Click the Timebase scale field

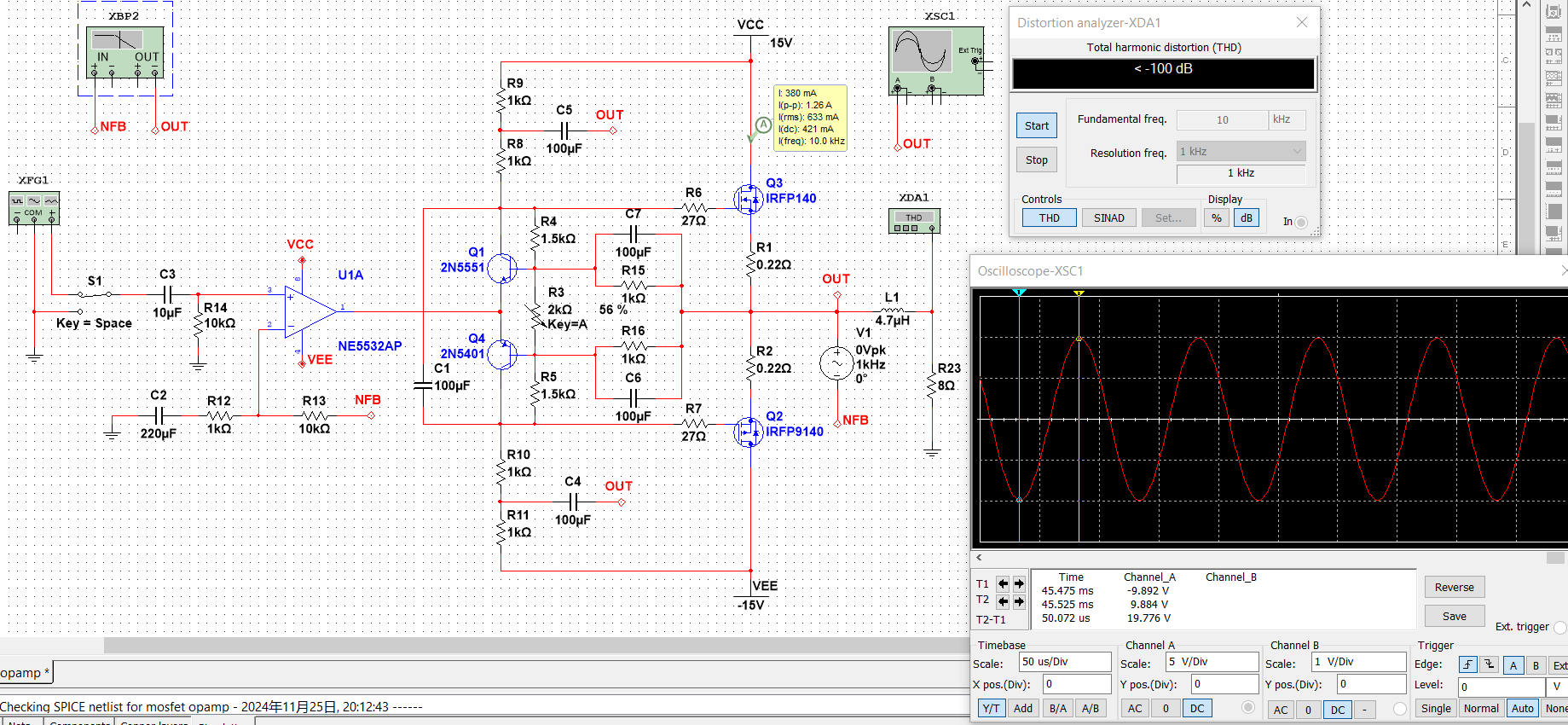[x=1065, y=662]
